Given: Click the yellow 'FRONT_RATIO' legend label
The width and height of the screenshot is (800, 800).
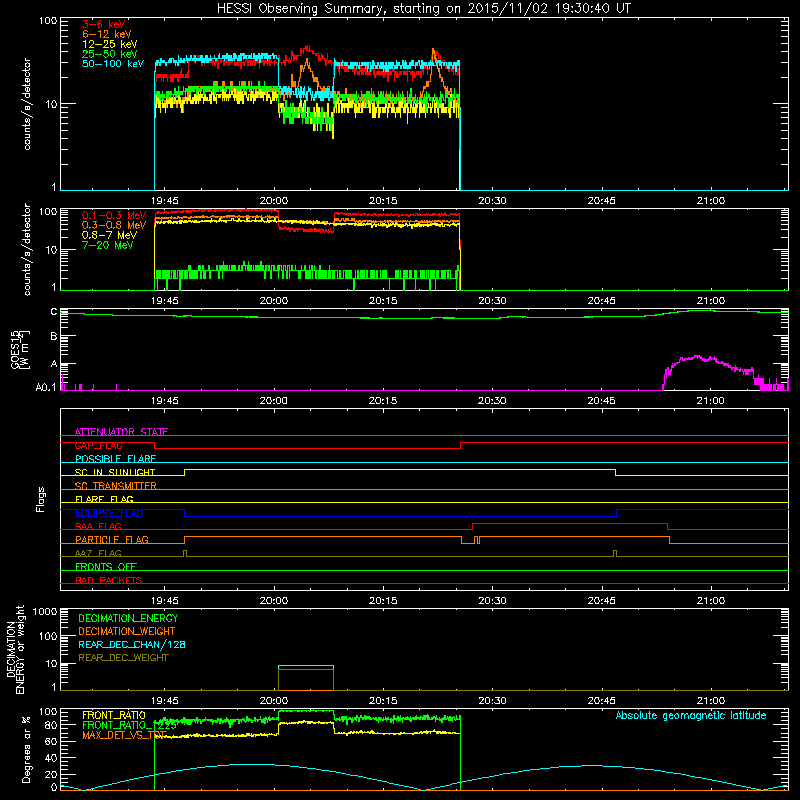Looking at the screenshot, I should click(x=114, y=715).
